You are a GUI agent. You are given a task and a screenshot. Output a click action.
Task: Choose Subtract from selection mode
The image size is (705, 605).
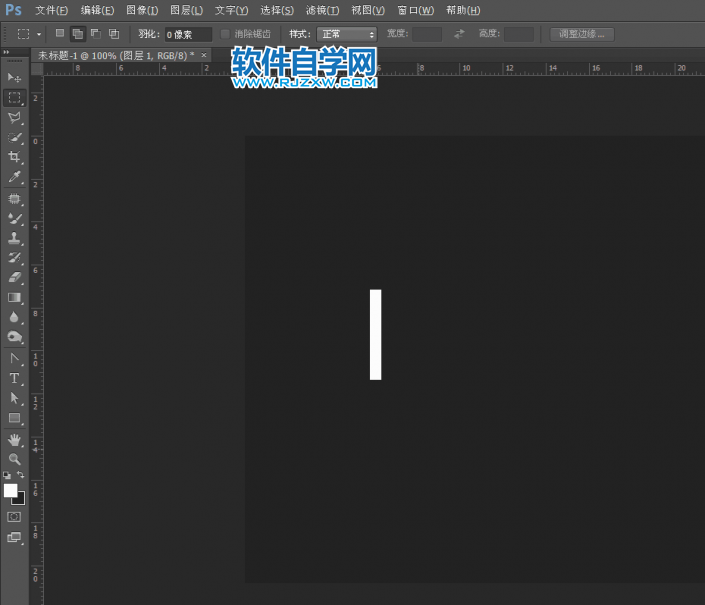pos(96,33)
